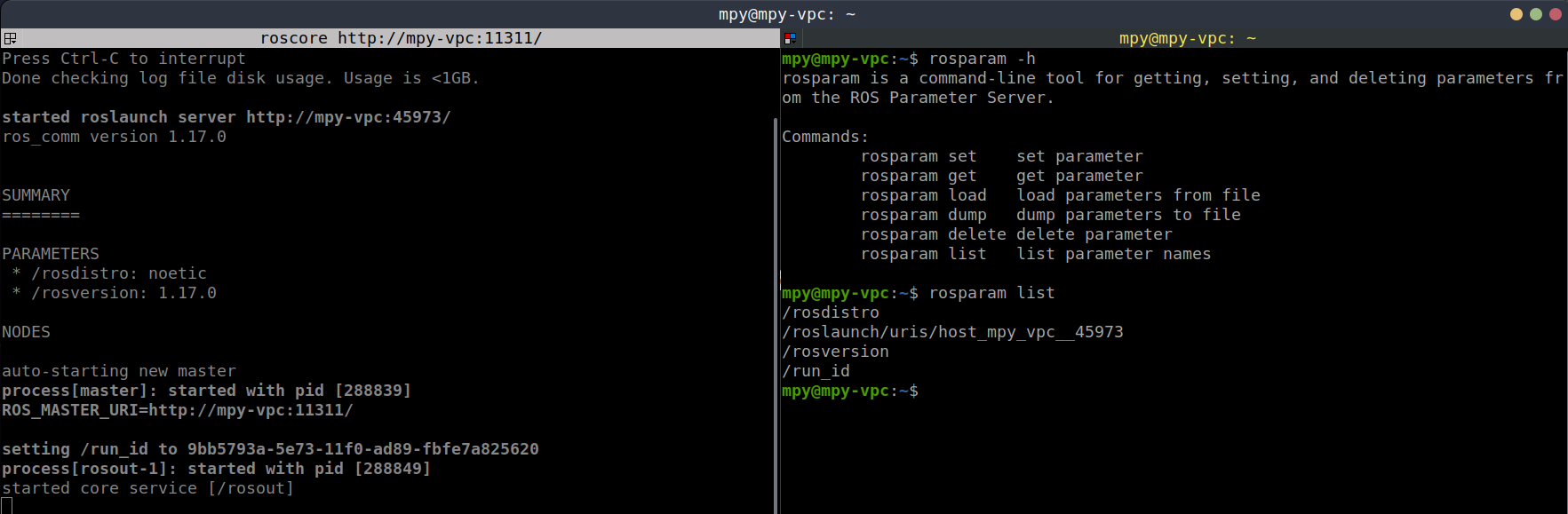Select the right pane's mpy@mpy-vpc title bar
Screen dimensions: 1568x514
pyautogui.click(x=1187, y=38)
